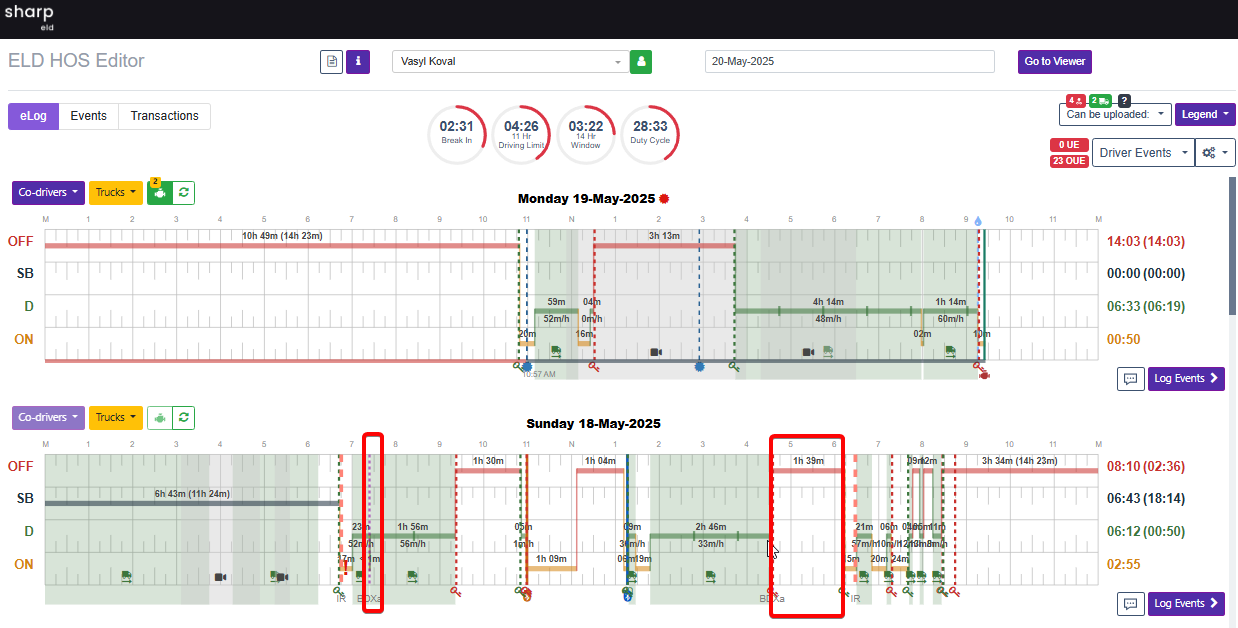This screenshot has height=628, width=1238.
Task: Open Log Events for Monday 19-May
Action: pyautogui.click(x=1186, y=379)
